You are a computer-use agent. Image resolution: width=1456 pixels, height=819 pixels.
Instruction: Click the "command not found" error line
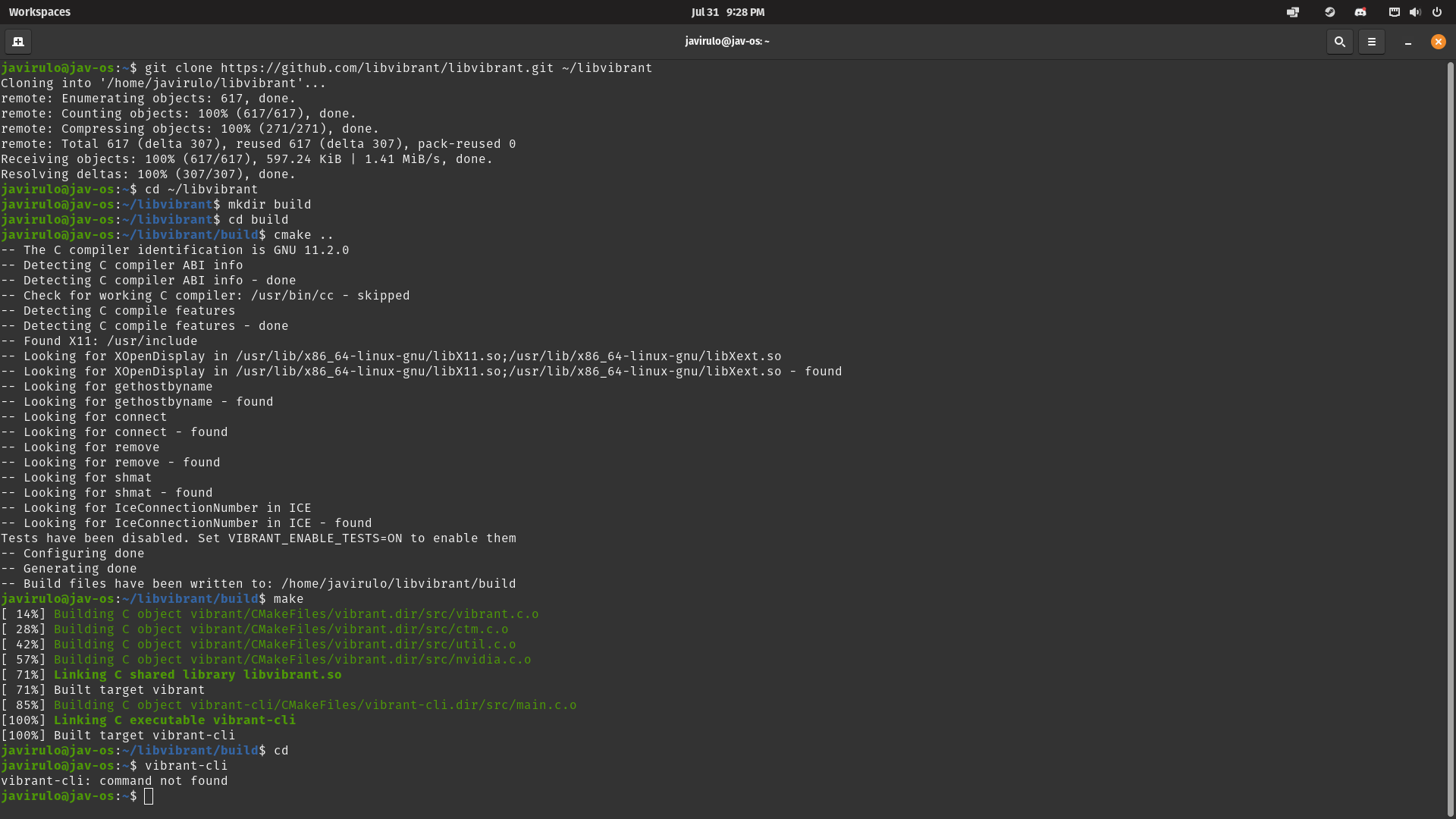(x=114, y=780)
